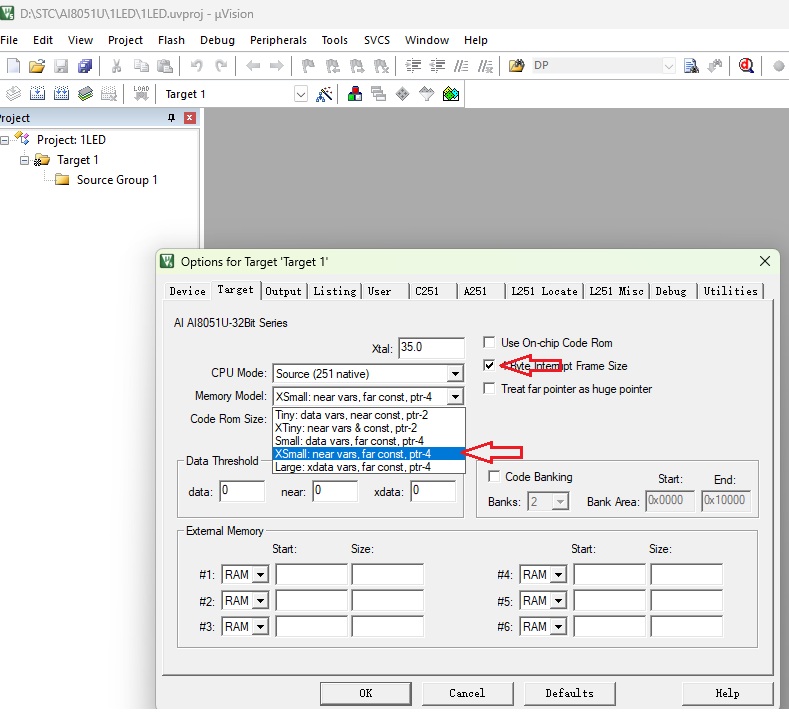
Task: Click the Start/Stop Debug Session icon
Action: pos(746,66)
